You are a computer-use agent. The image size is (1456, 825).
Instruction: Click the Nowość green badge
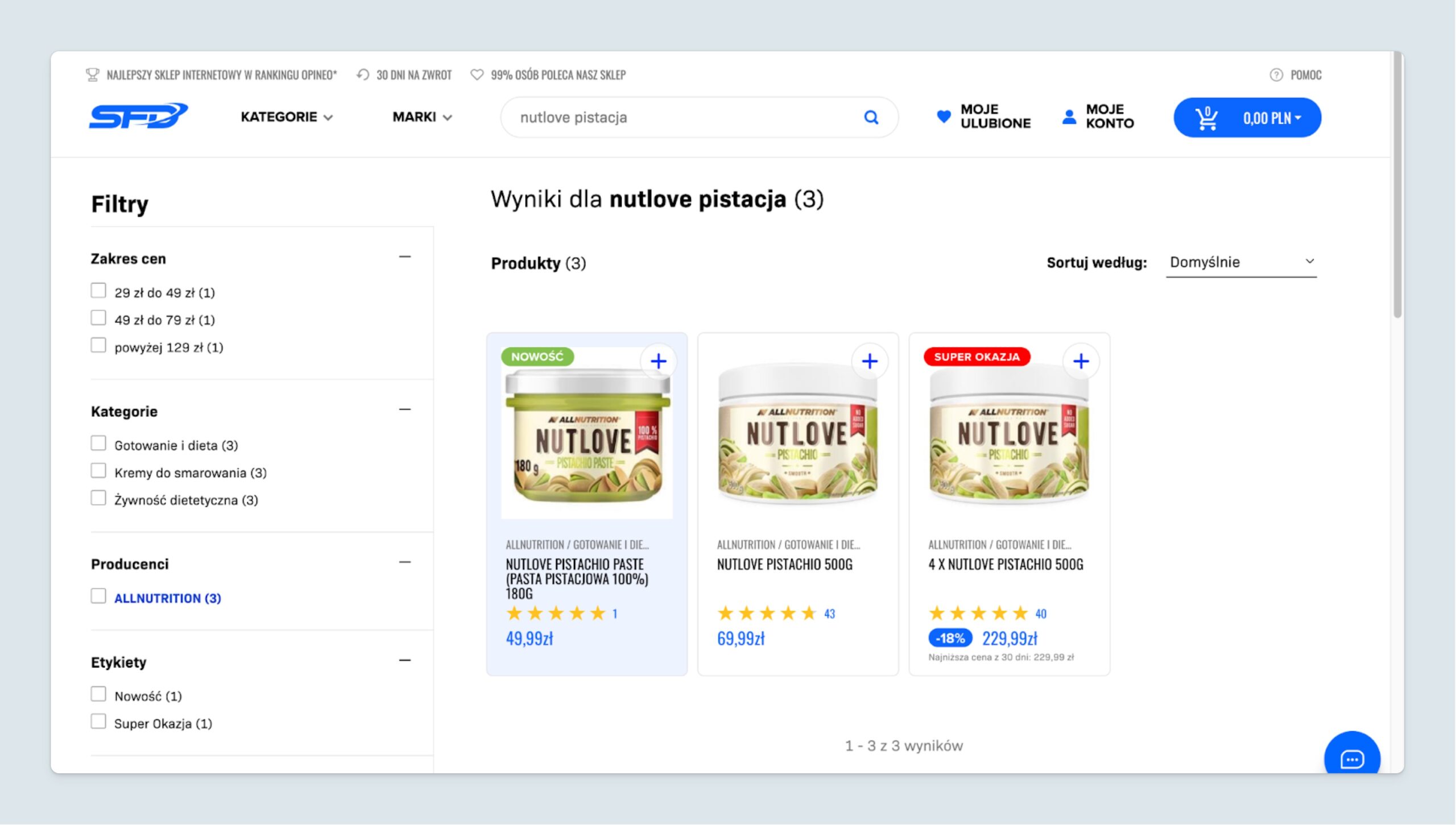click(x=537, y=356)
